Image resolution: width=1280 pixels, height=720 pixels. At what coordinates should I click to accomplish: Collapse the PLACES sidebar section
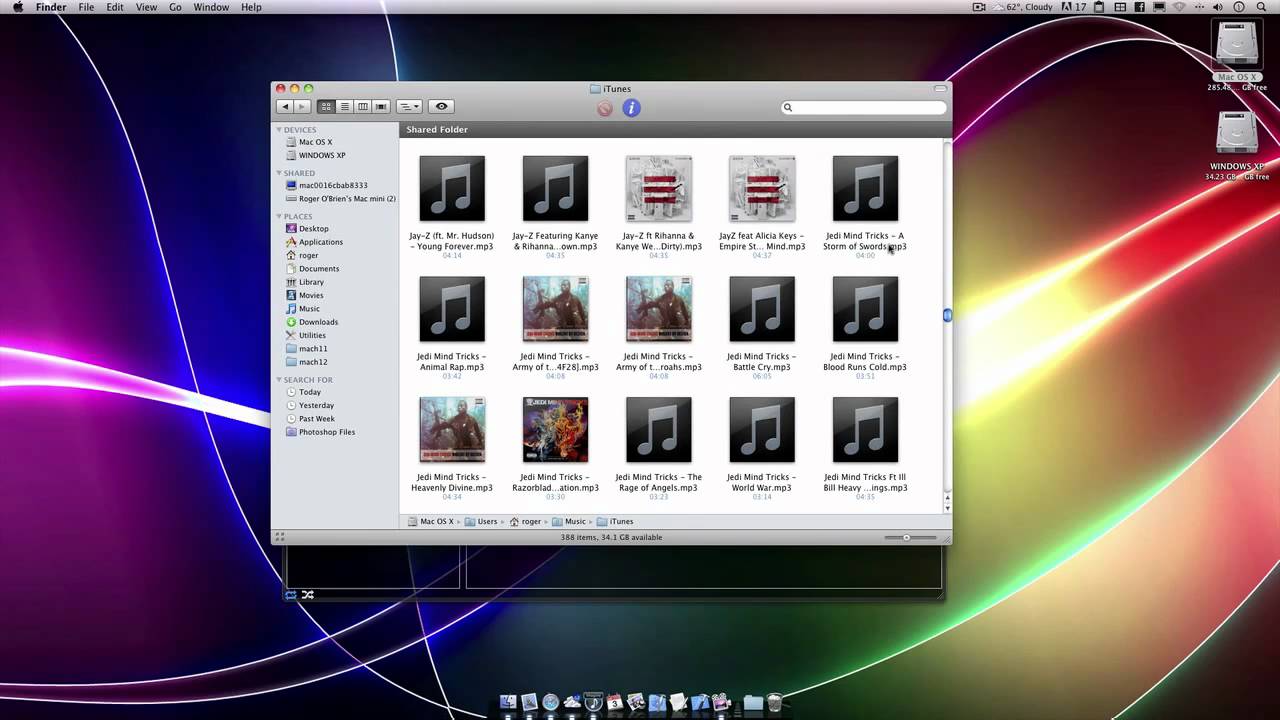point(280,216)
